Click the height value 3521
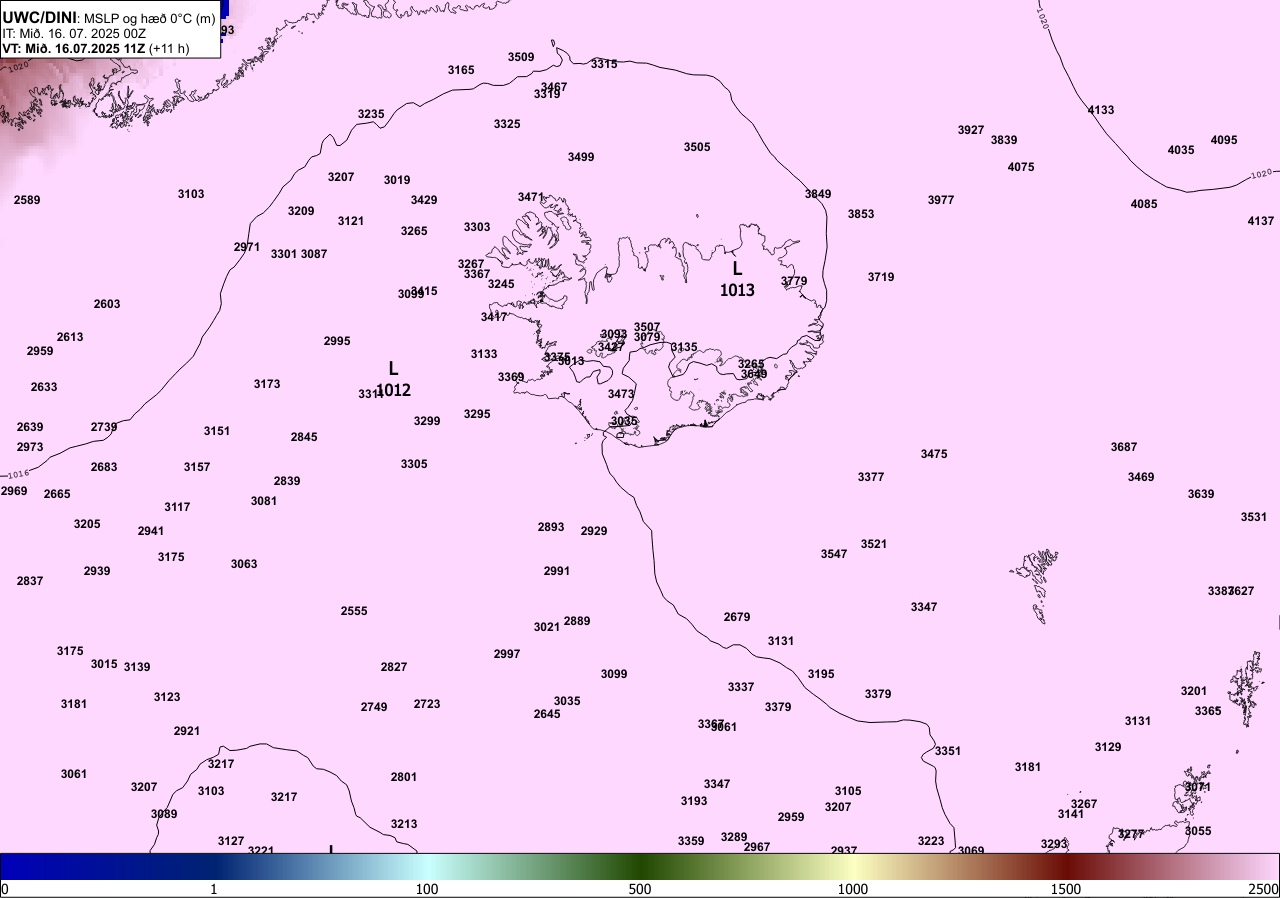The height and width of the screenshot is (898, 1280). [x=874, y=544]
